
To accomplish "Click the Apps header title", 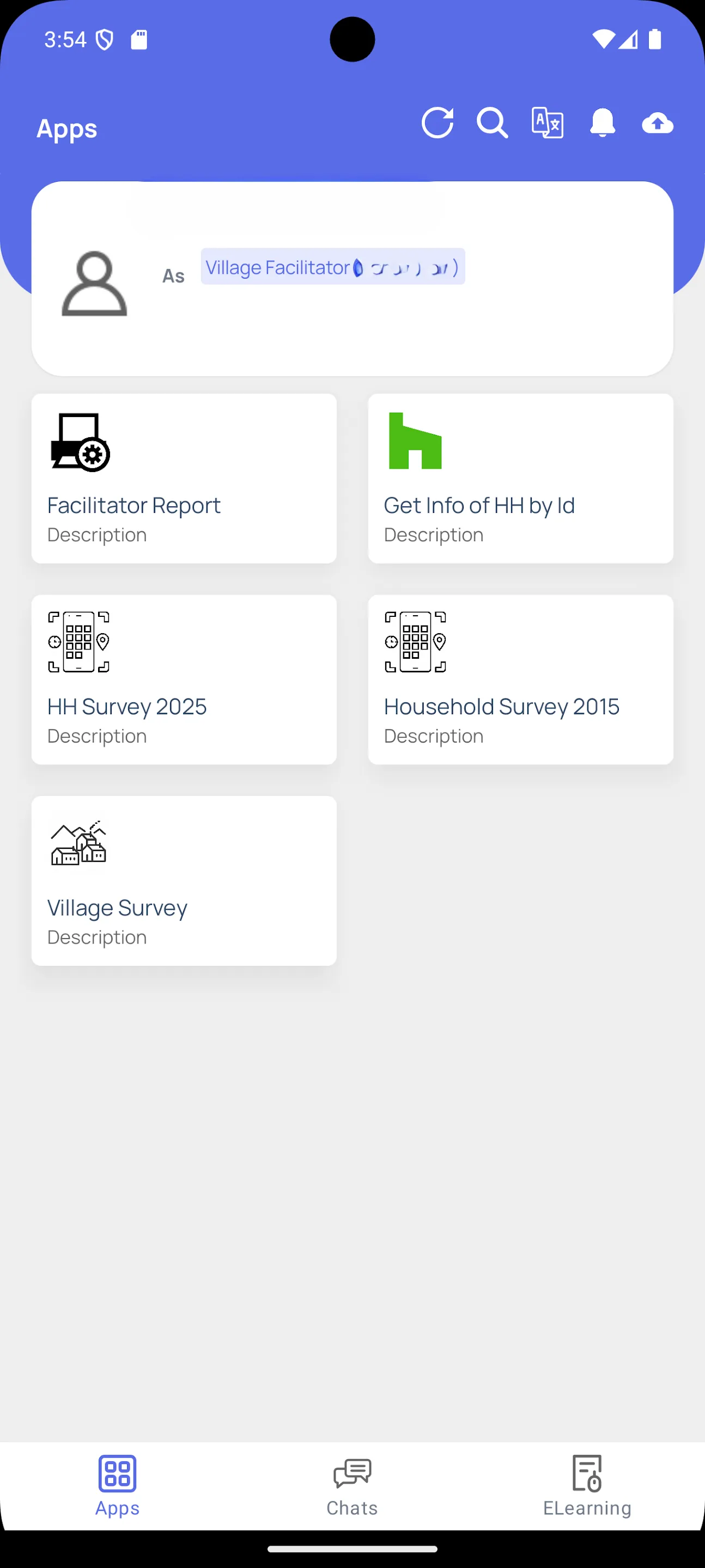I will 67,129.
